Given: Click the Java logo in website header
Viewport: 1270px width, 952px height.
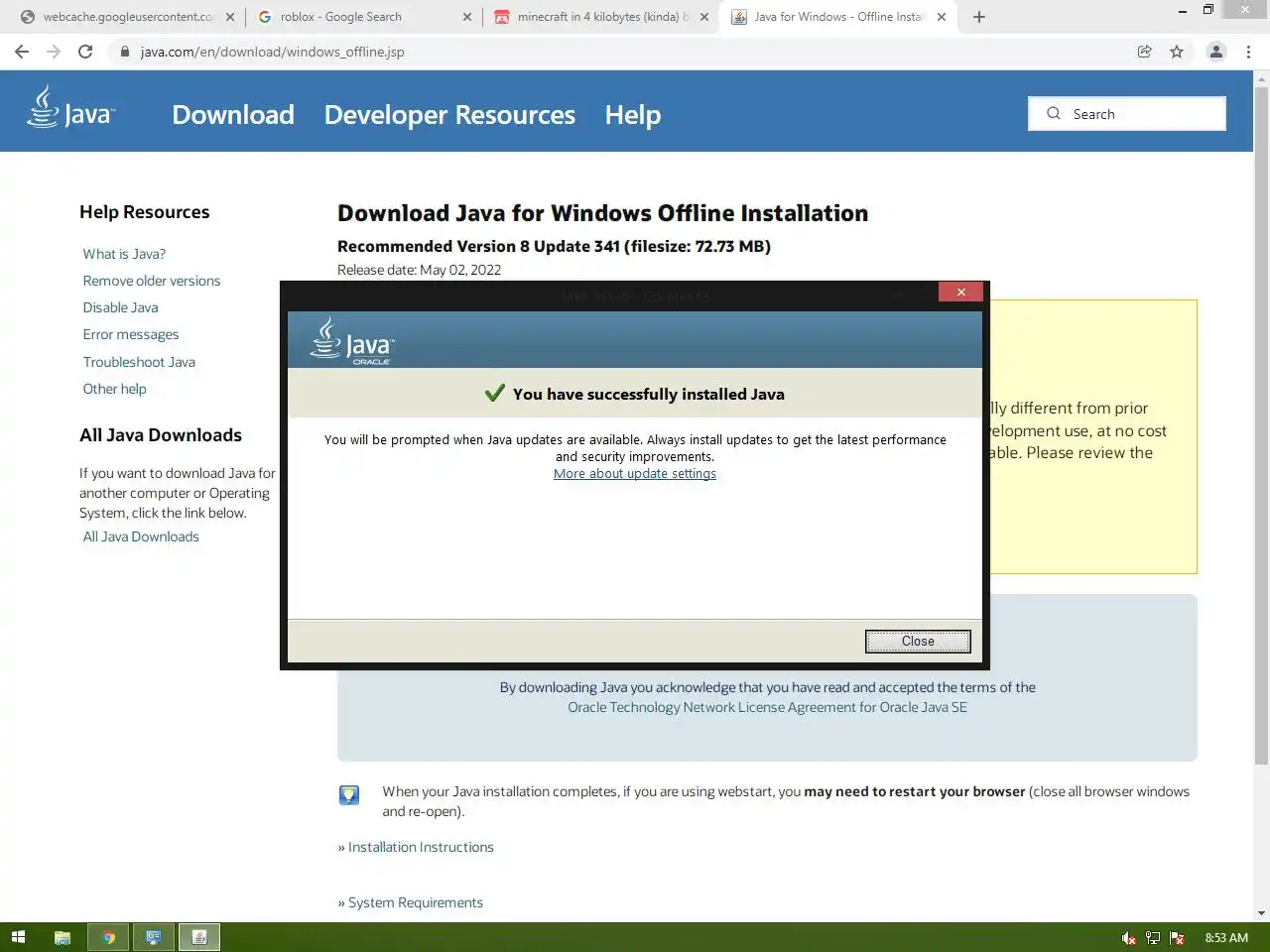Looking at the screenshot, I should point(70,108).
